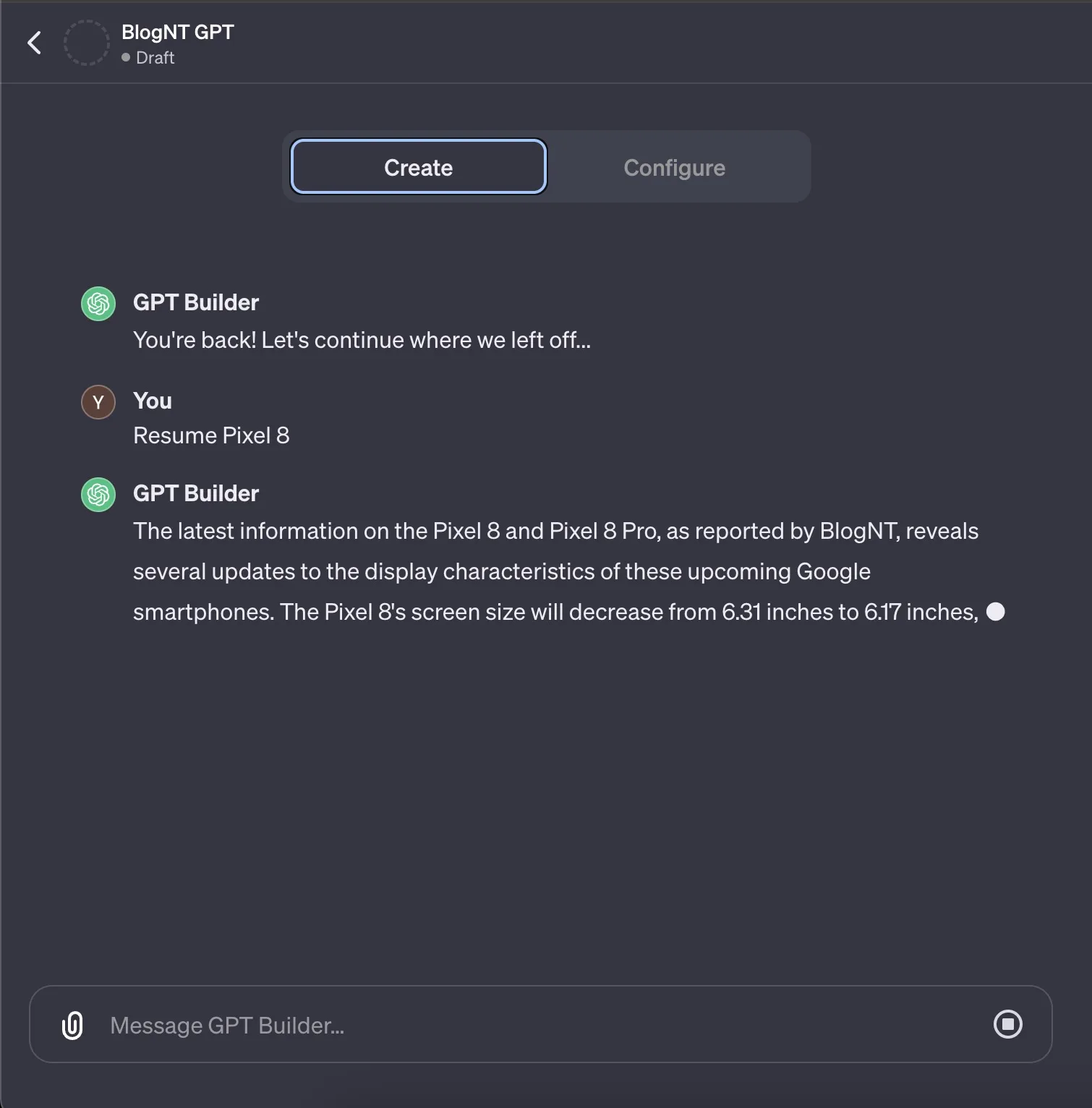
Task: Click the second GPT Builder avatar icon
Action: click(x=98, y=495)
